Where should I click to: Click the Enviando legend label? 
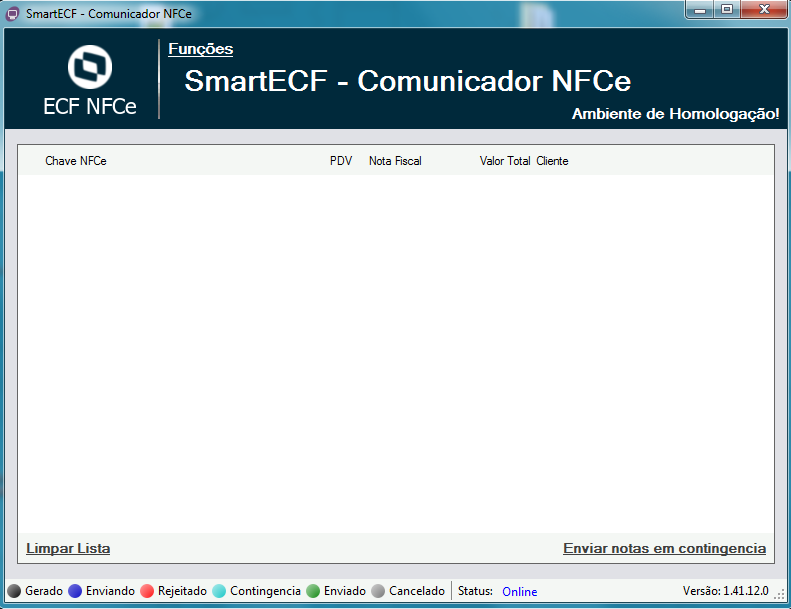[x=110, y=591]
